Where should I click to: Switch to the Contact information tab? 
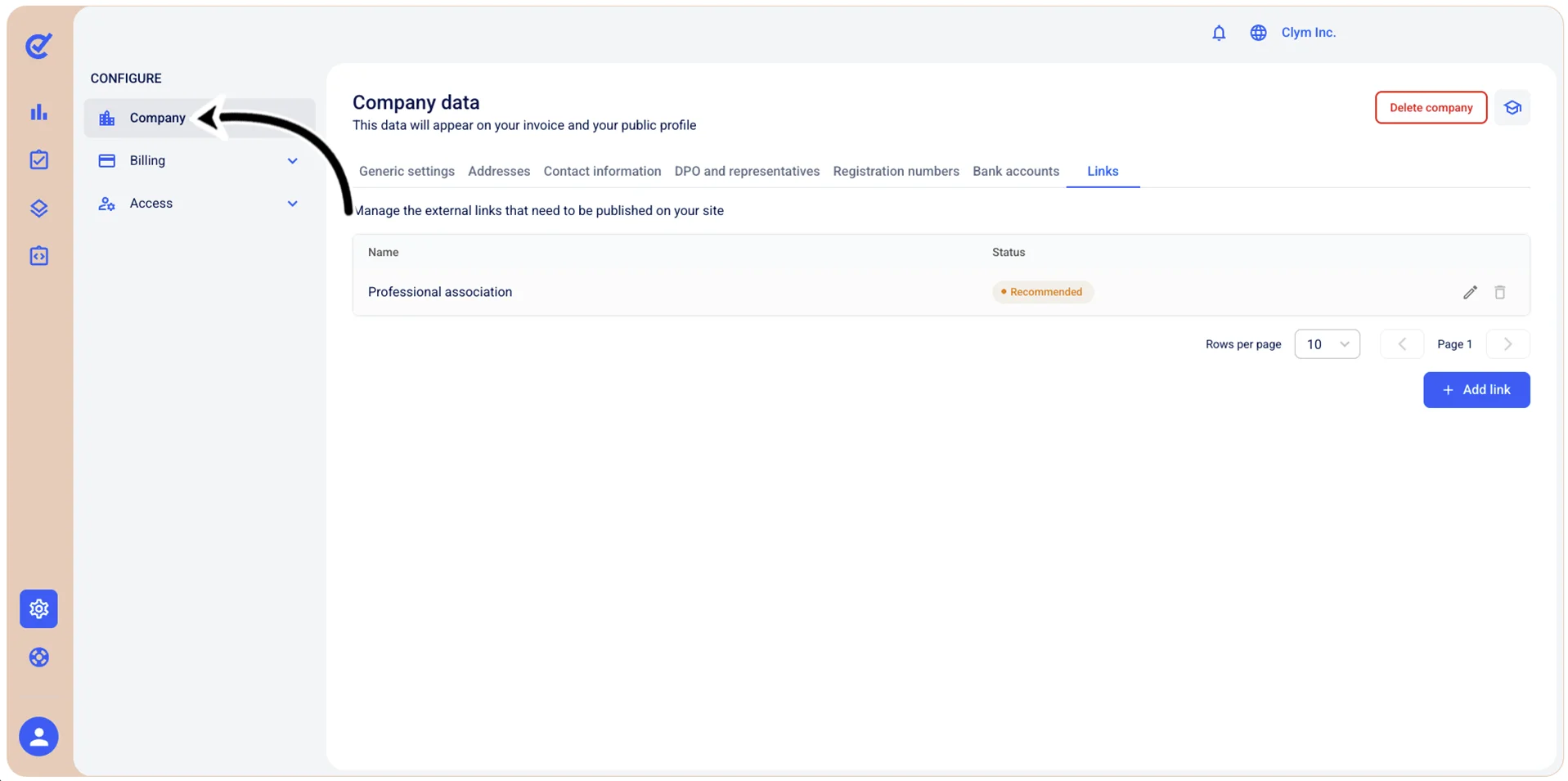click(x=602, y=171)
